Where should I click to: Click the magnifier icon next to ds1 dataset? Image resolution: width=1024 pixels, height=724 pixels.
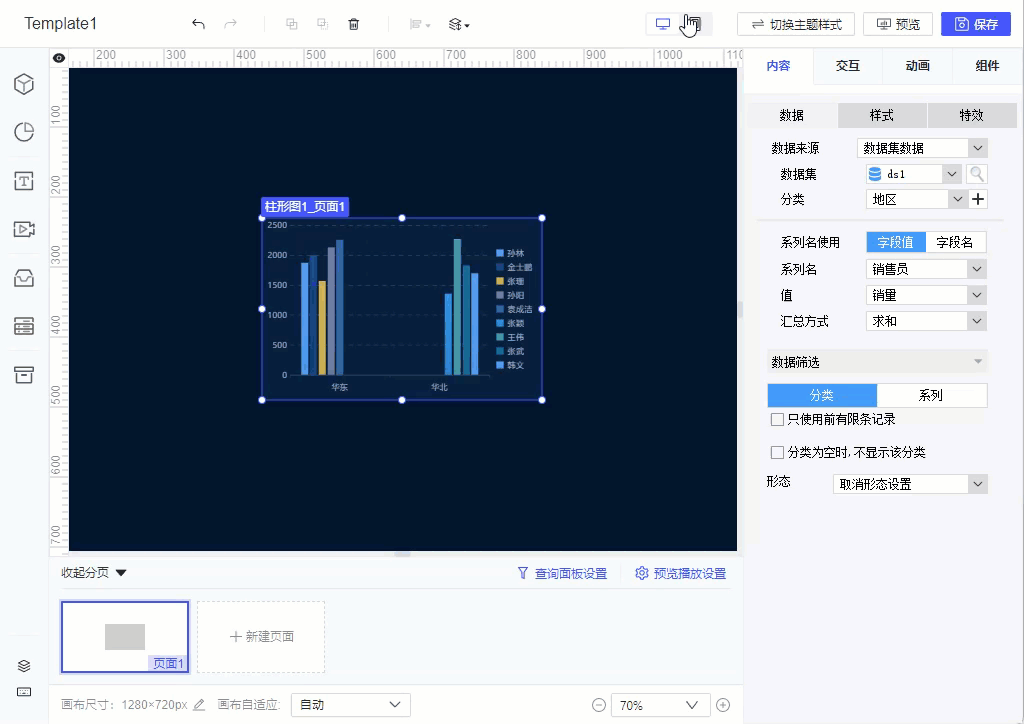(976, 173)
